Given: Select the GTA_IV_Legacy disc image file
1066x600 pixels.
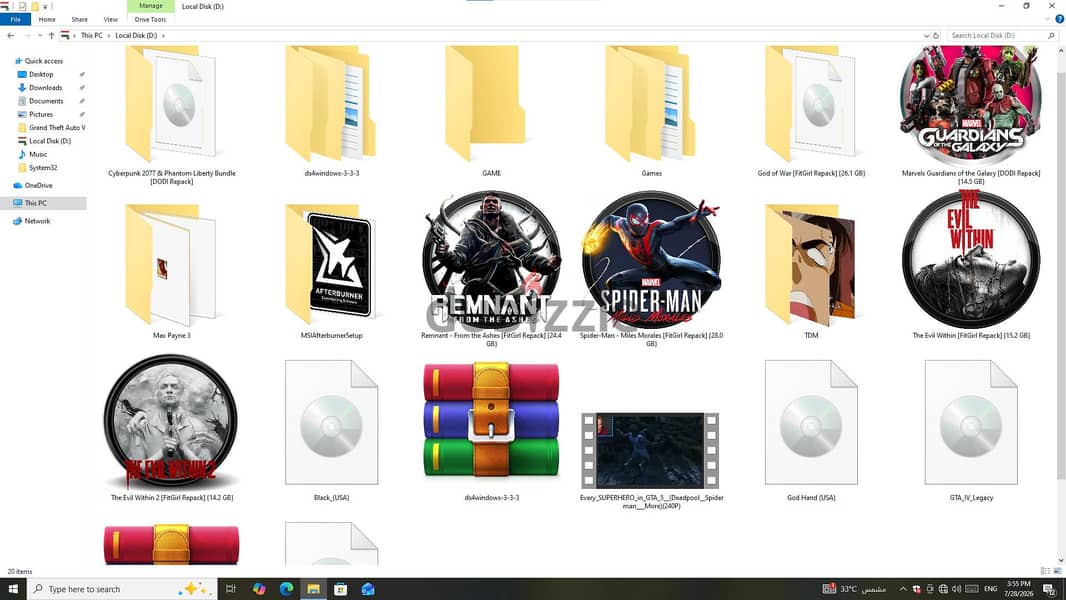Looking at the screenshot, I should click(x=971, y=423).
